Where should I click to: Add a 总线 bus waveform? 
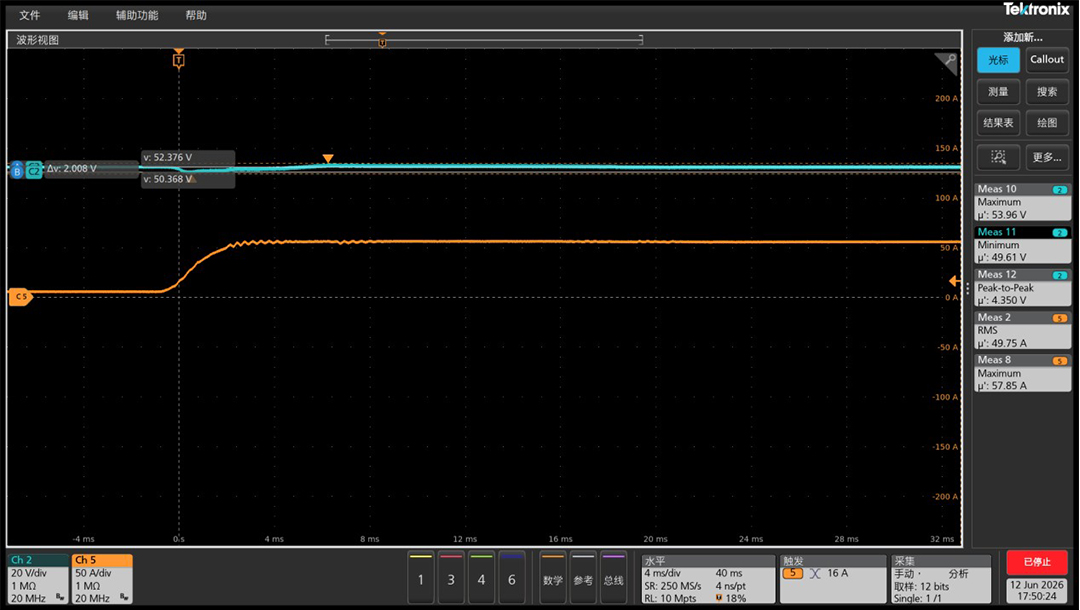coord(614,578)
